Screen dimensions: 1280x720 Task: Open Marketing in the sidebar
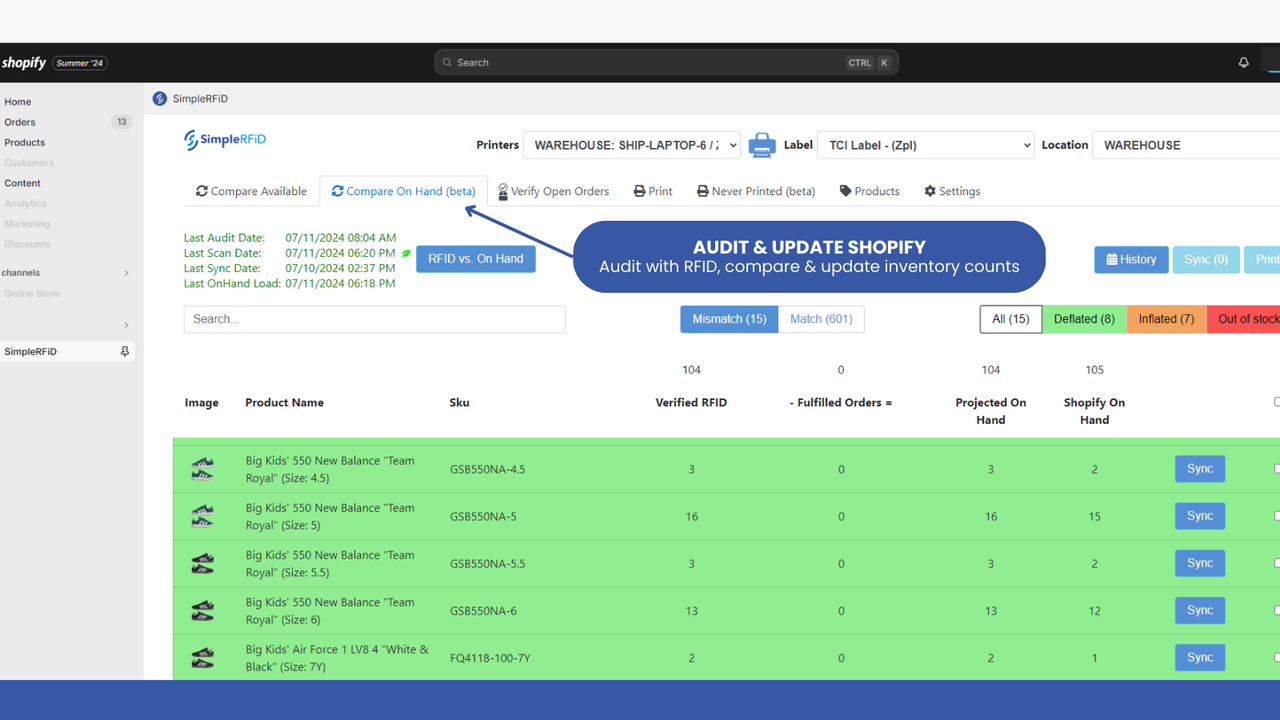[27, 224]
